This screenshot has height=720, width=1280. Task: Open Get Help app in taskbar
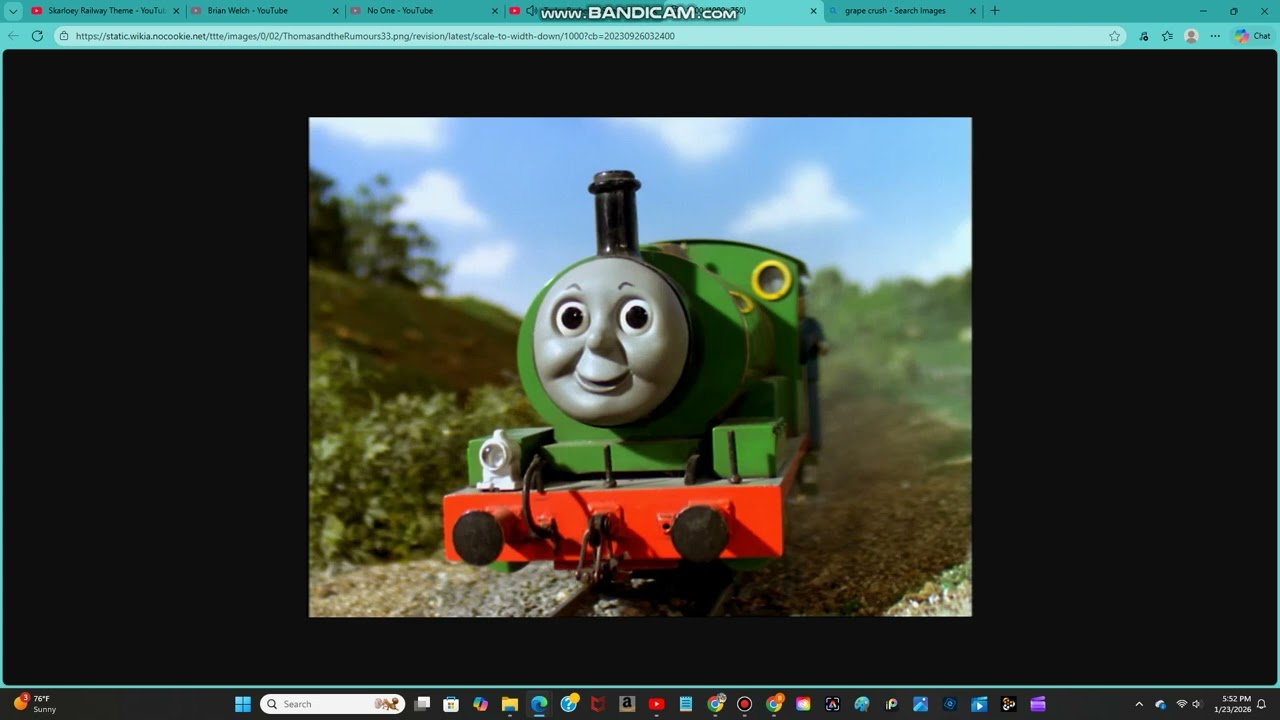[569, 704]
